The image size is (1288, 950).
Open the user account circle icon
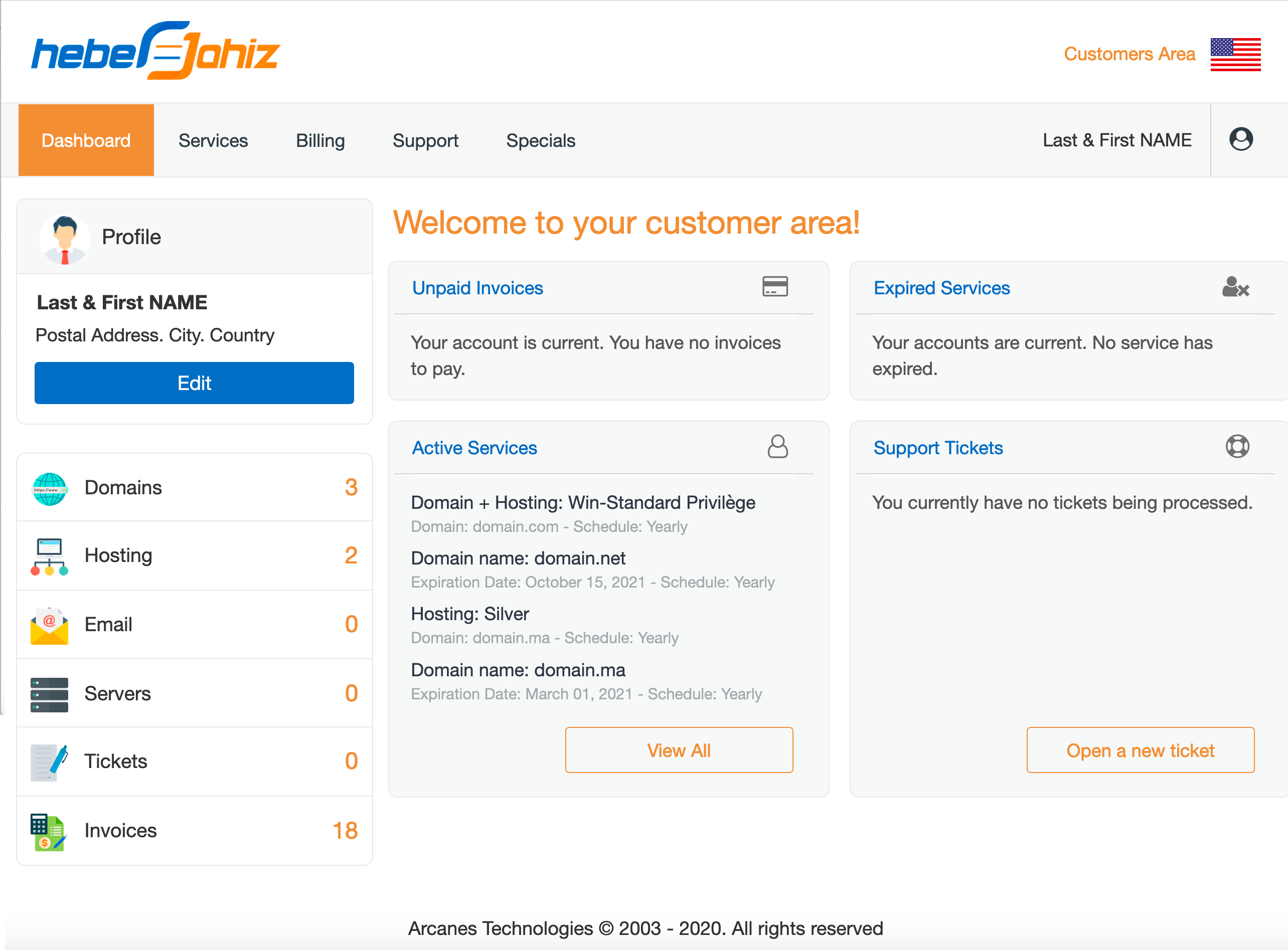tap(1241, 139)
